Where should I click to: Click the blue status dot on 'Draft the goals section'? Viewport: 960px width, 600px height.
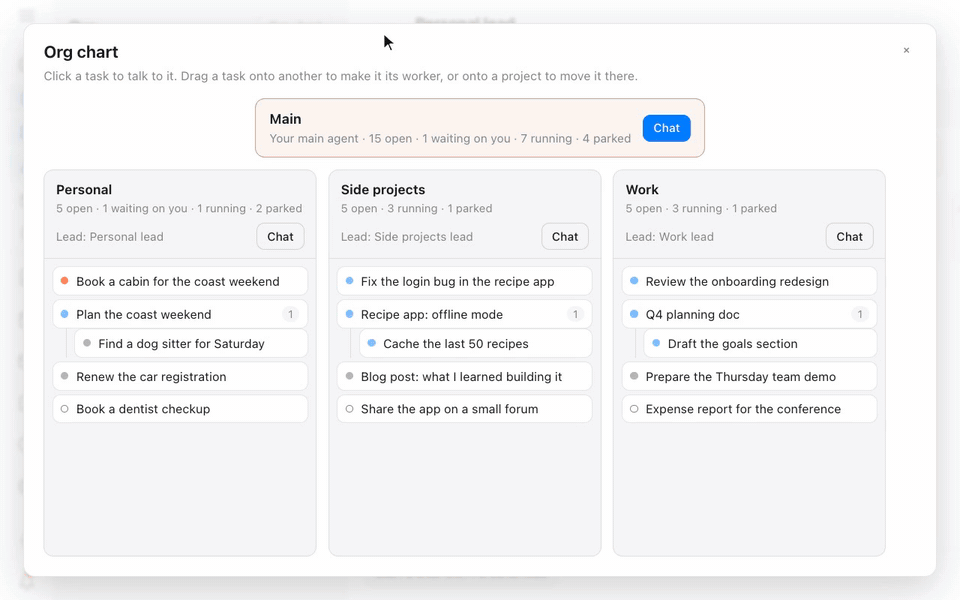(x=656, y=343)
